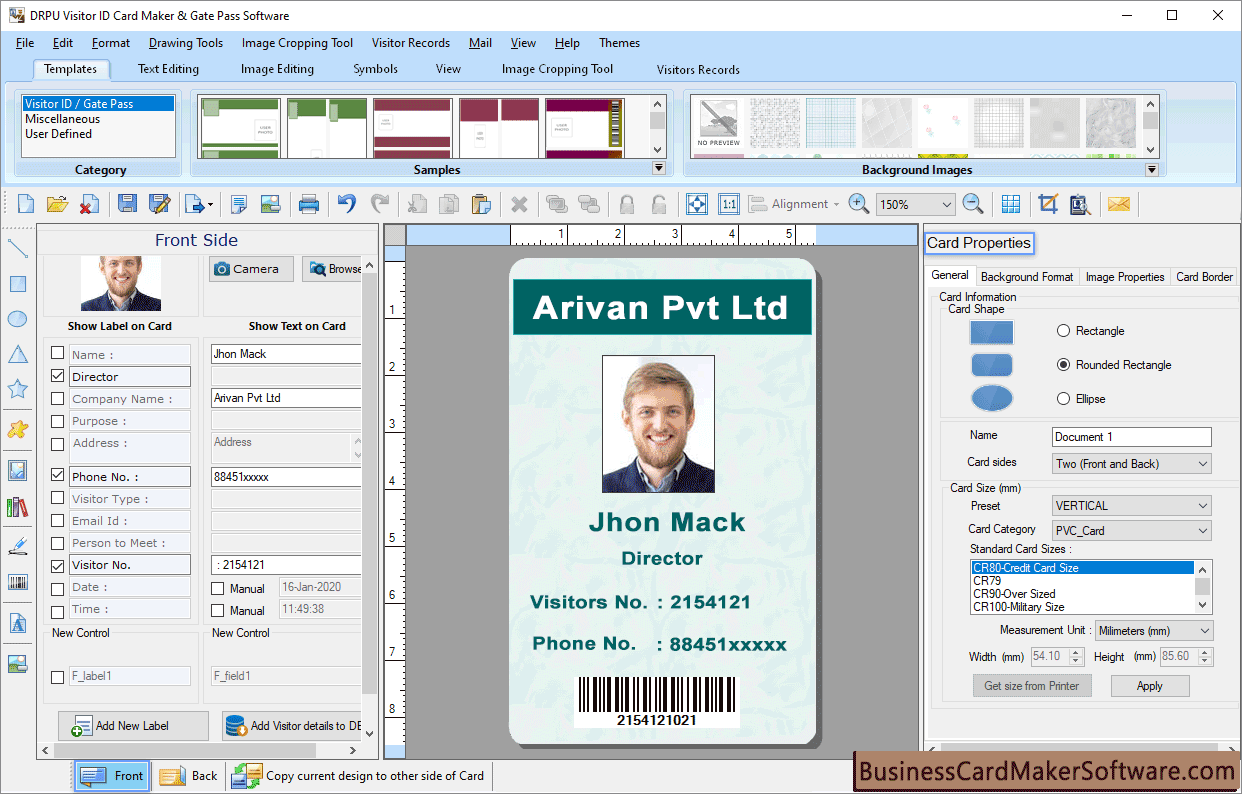
Task: Select the Rectangle card shape option
Action: [x=1063, y=331]
